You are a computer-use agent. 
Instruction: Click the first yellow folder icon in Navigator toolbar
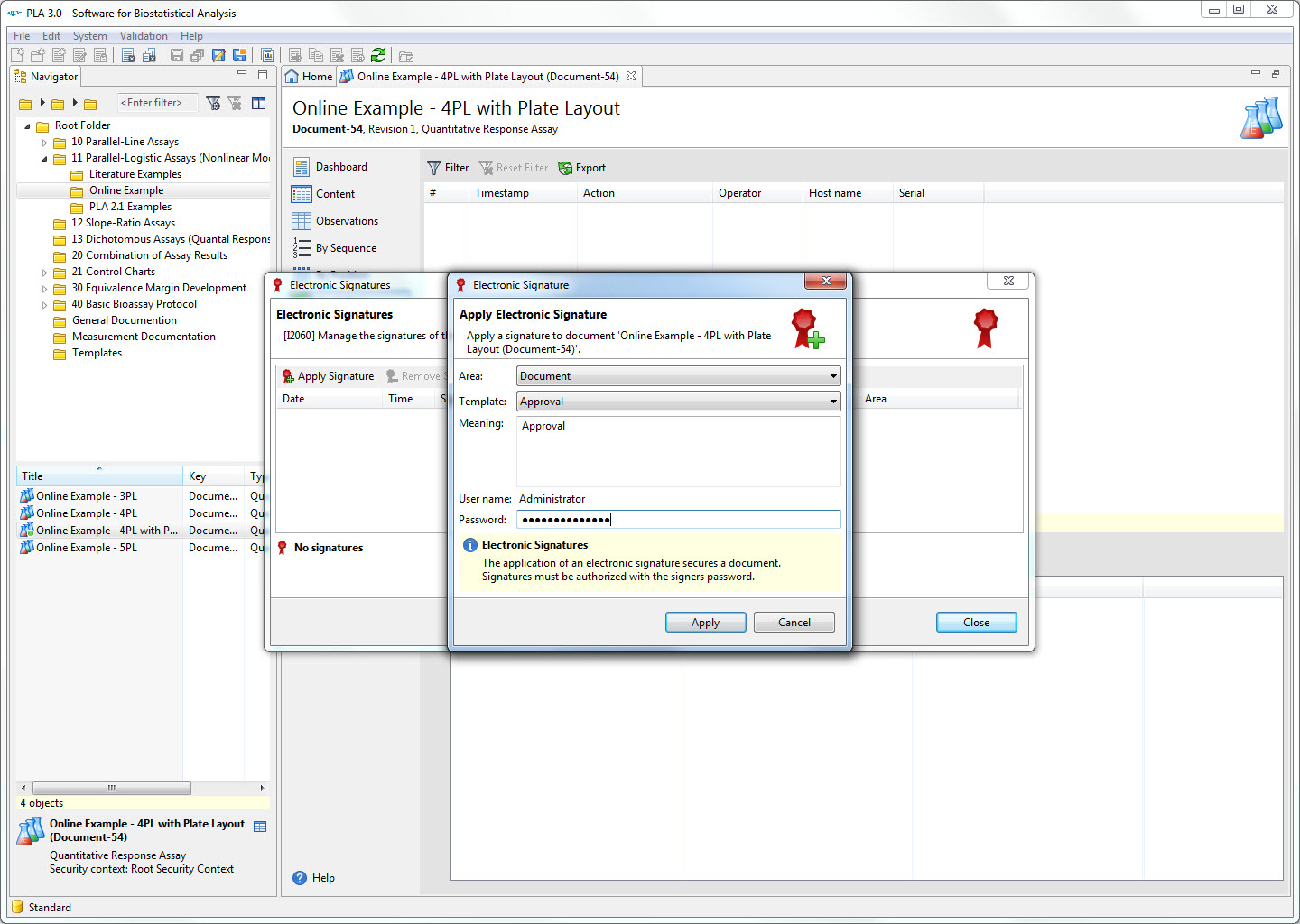coord(25,104)
